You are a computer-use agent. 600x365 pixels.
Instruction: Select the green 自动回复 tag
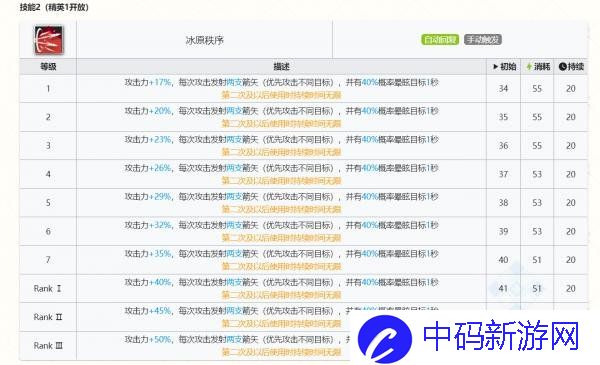(x=440, y=39)
